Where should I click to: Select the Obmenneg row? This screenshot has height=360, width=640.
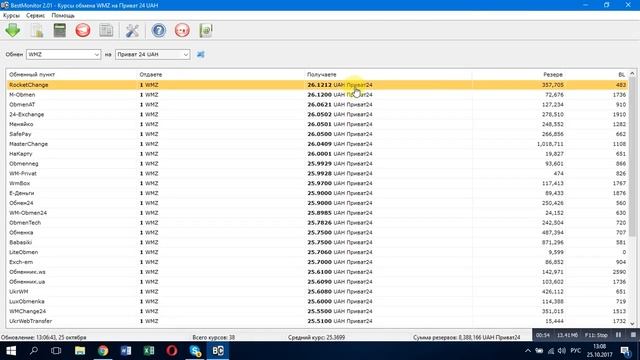318,164
